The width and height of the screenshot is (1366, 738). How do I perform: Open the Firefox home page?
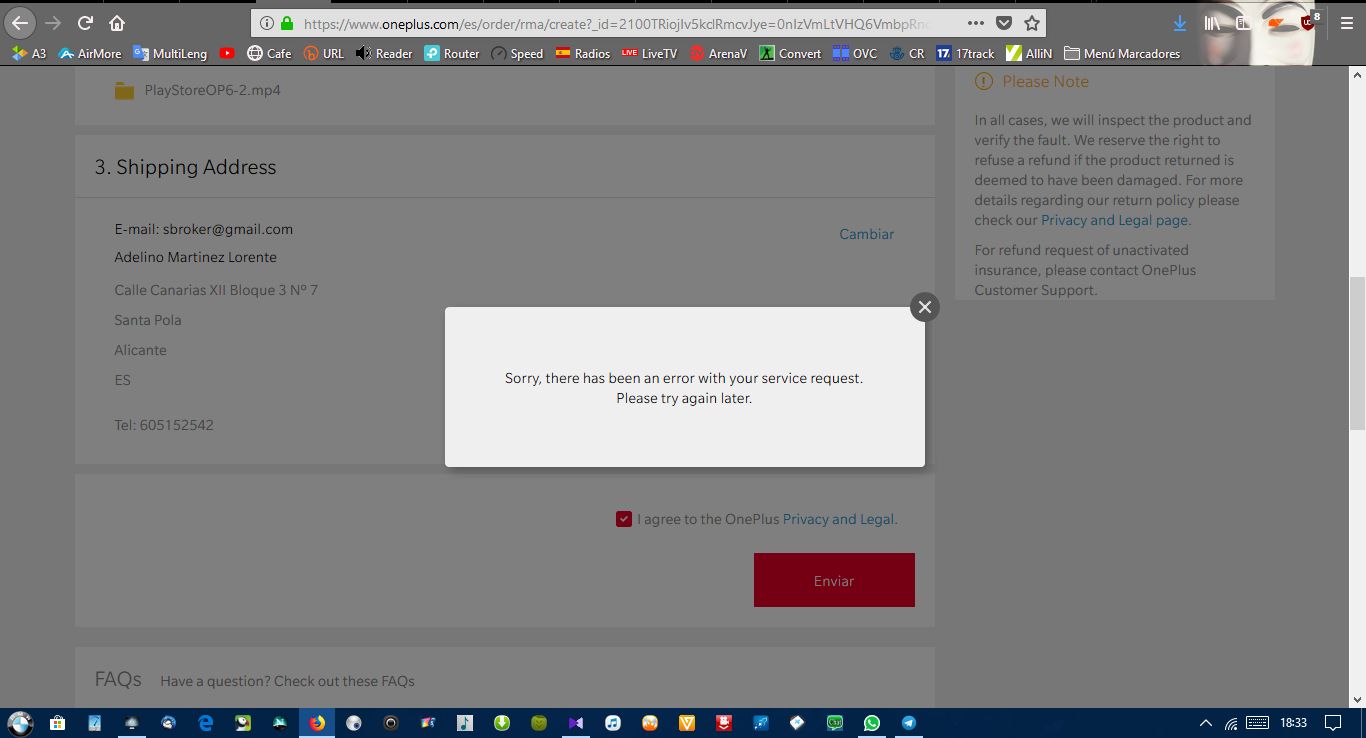117,23
